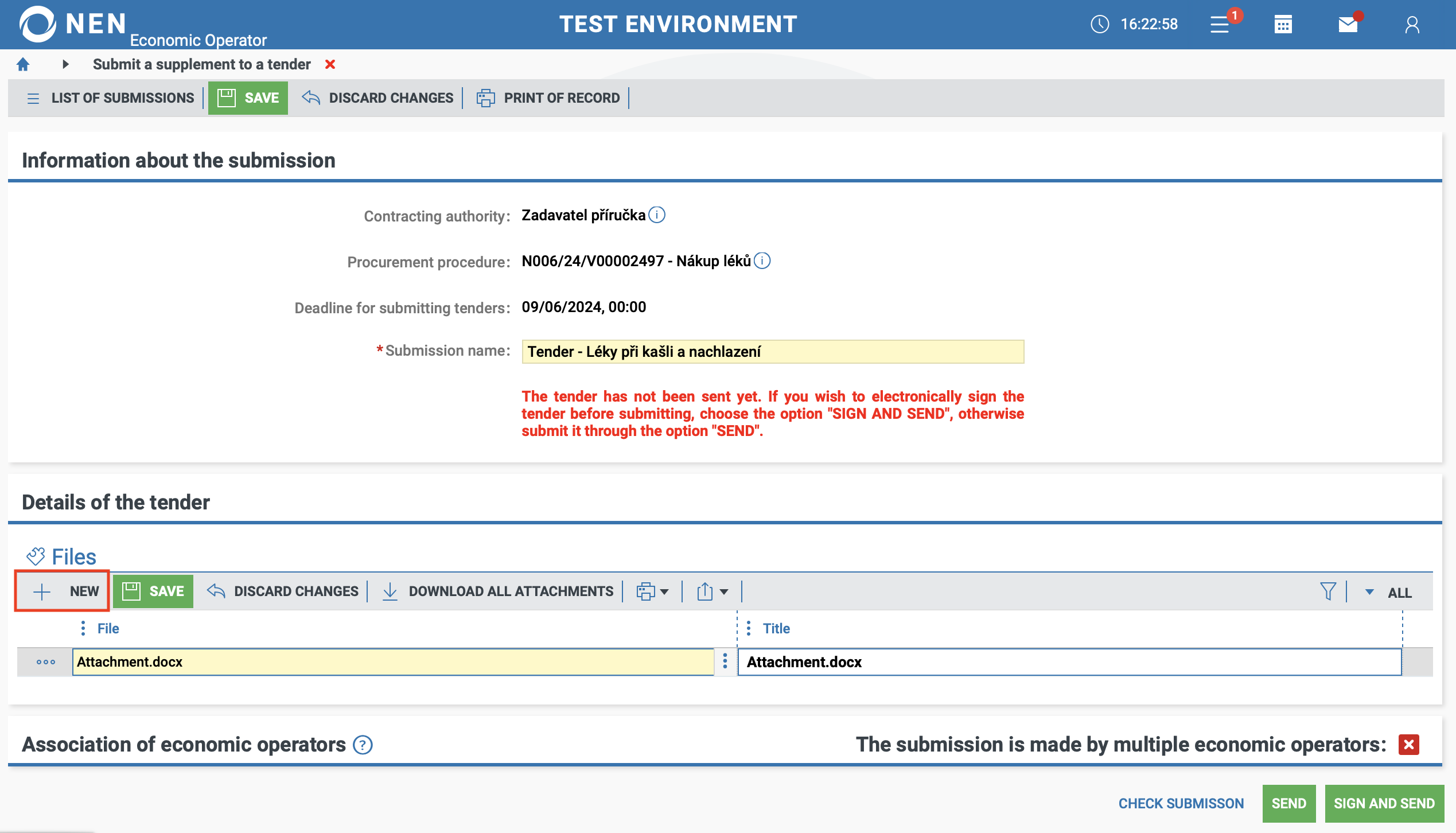1456x833 pixels.
Task: Open the messages envelope icon
Action: pos(1348,24)
